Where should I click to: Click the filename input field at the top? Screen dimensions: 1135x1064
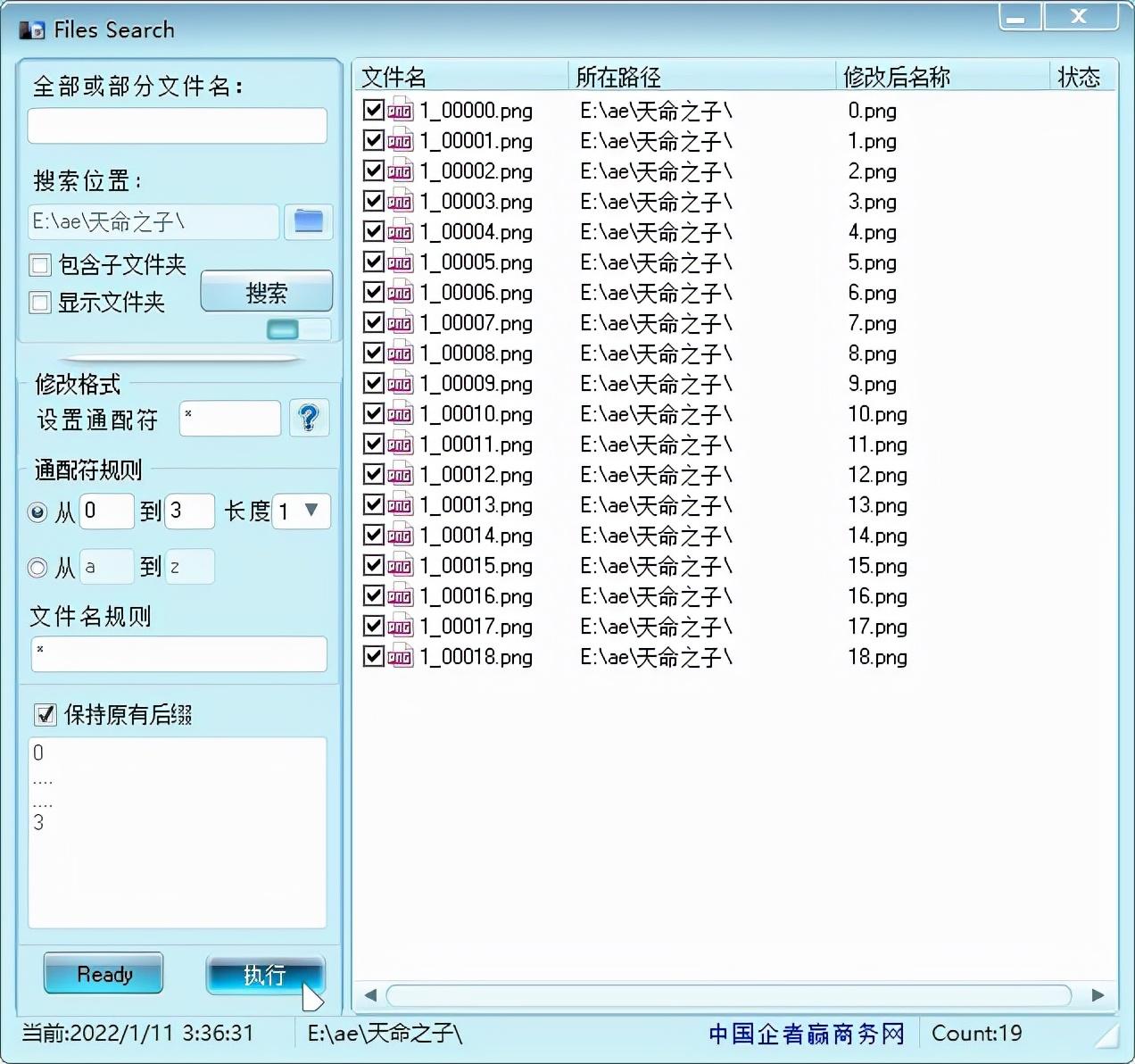pyautogui.click(x=177, y=125)
